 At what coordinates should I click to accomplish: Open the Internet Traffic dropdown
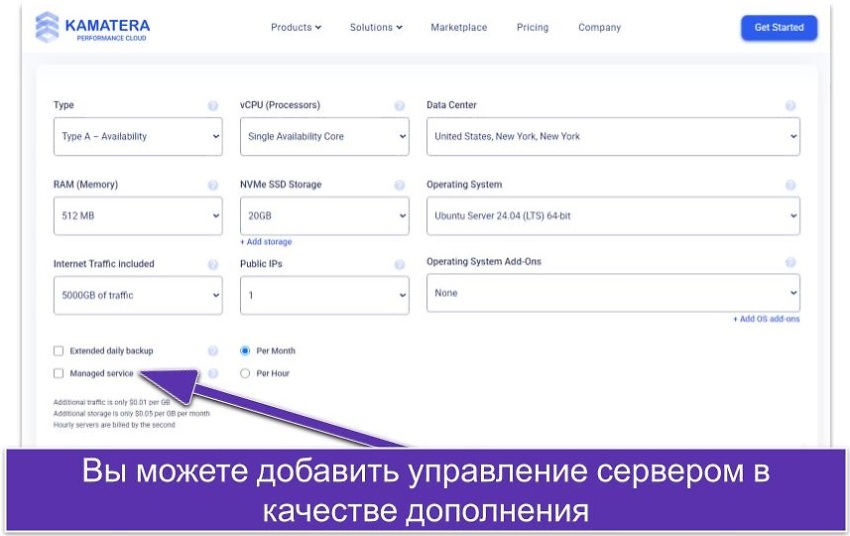pyautogui.click(x=138, y=295)
